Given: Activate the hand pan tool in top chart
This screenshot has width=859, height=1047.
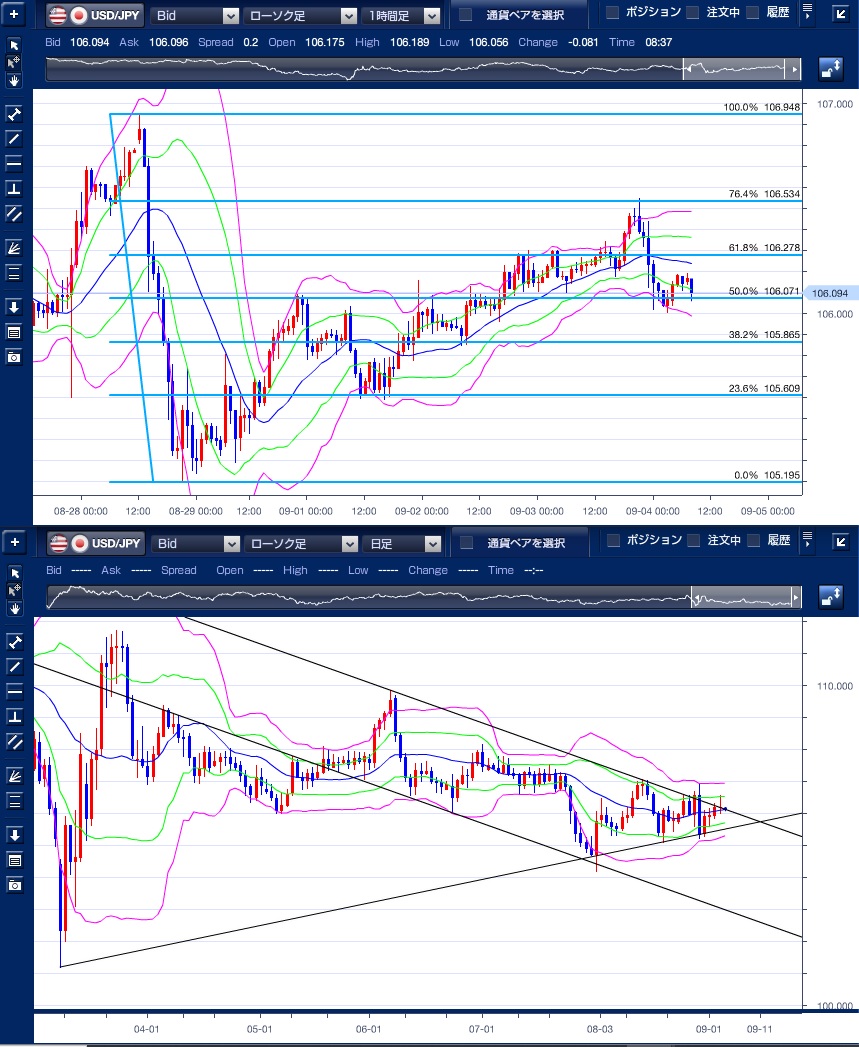Looking at the screenshot, I should pos(14,78).
